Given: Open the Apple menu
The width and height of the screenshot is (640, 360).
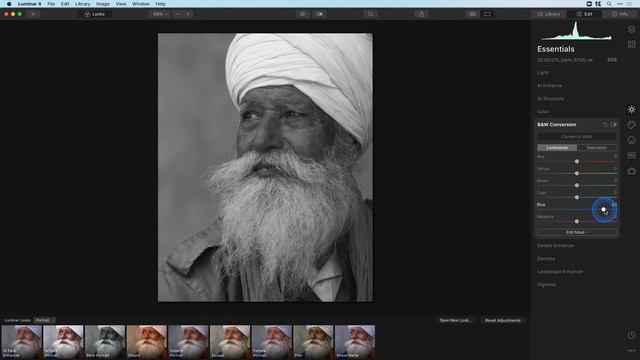Looking at the screenshot, I should 9,4.
